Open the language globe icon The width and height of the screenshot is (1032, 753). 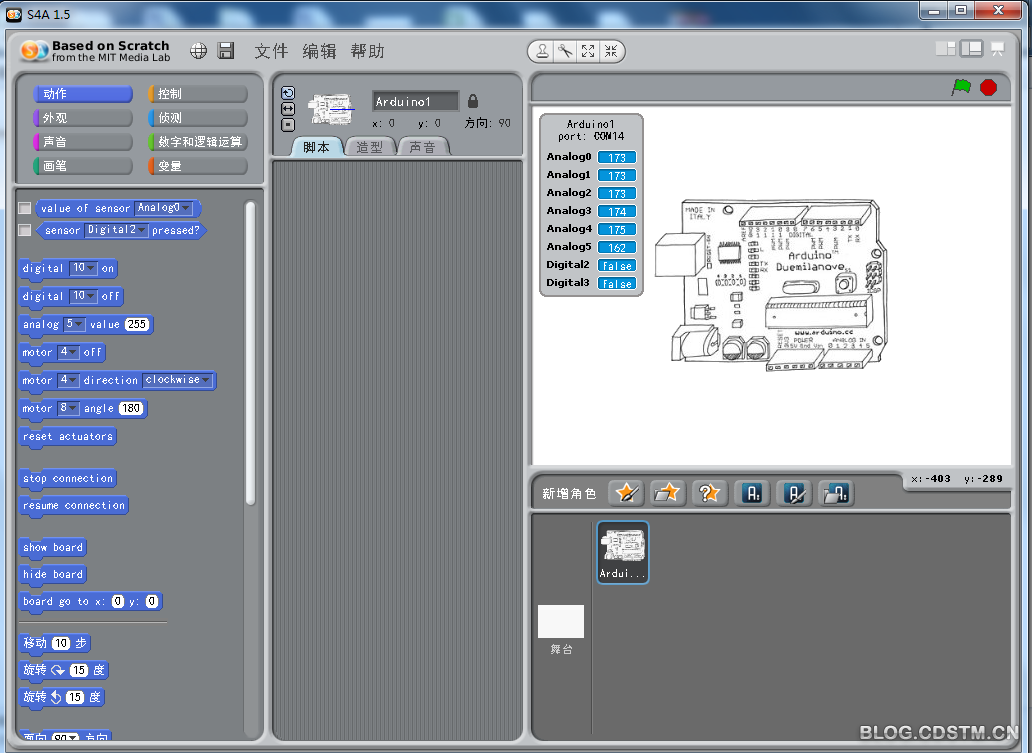tap(199, 51)
